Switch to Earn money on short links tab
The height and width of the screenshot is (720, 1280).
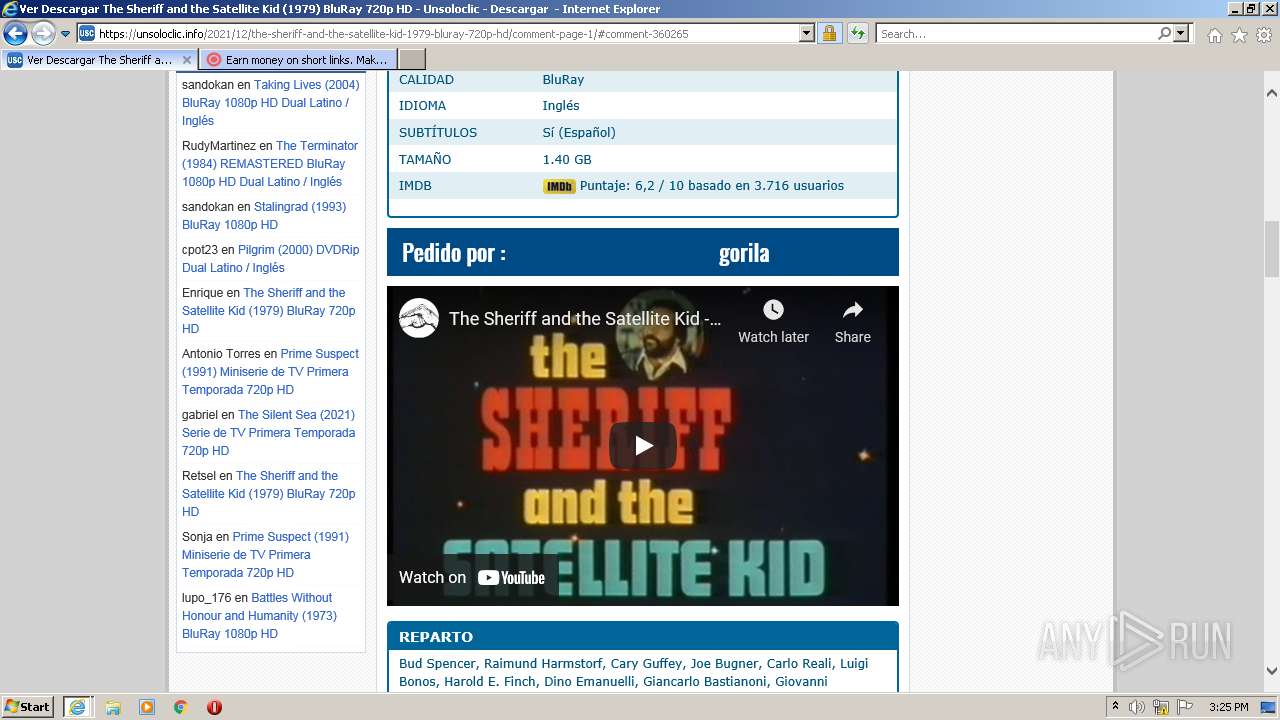pos(297,60)
